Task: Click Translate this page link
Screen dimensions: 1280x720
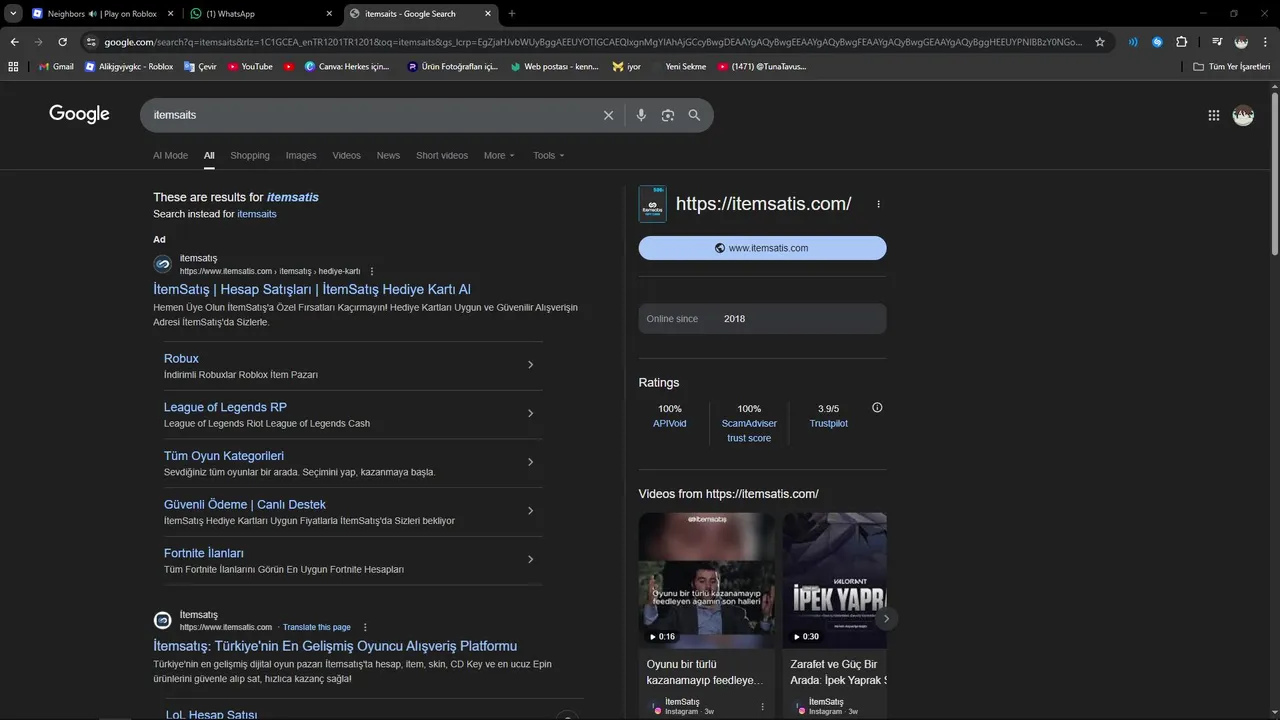Action: coord(317,627)
